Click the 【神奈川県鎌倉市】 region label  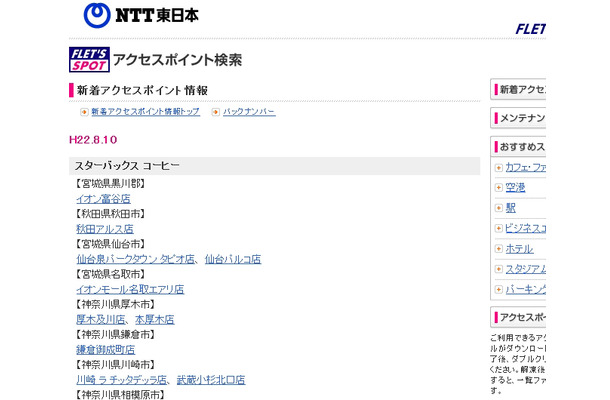pyautogui.click(x=115, y=334)
